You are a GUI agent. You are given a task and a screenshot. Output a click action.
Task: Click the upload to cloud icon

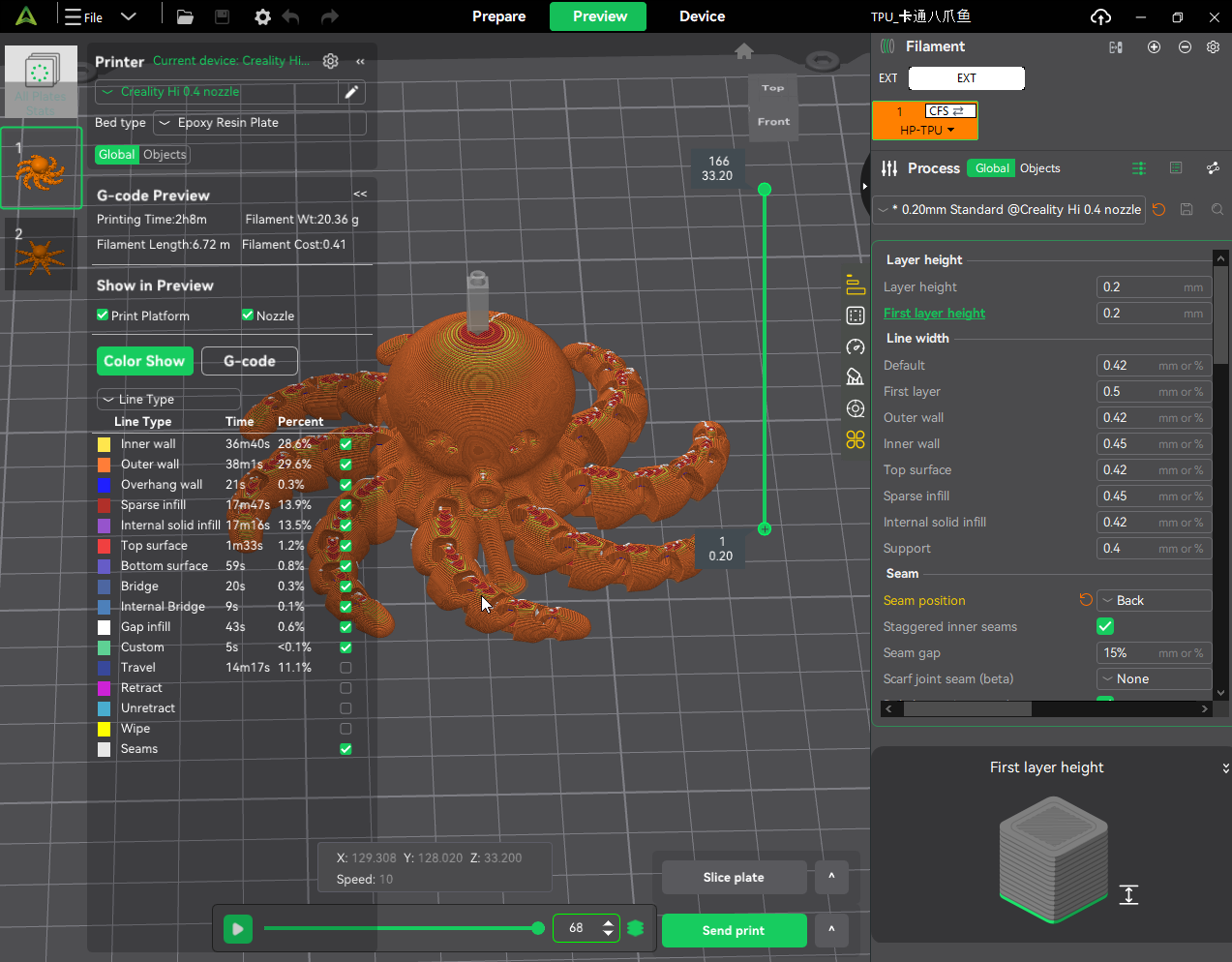tap(1100, 16)
